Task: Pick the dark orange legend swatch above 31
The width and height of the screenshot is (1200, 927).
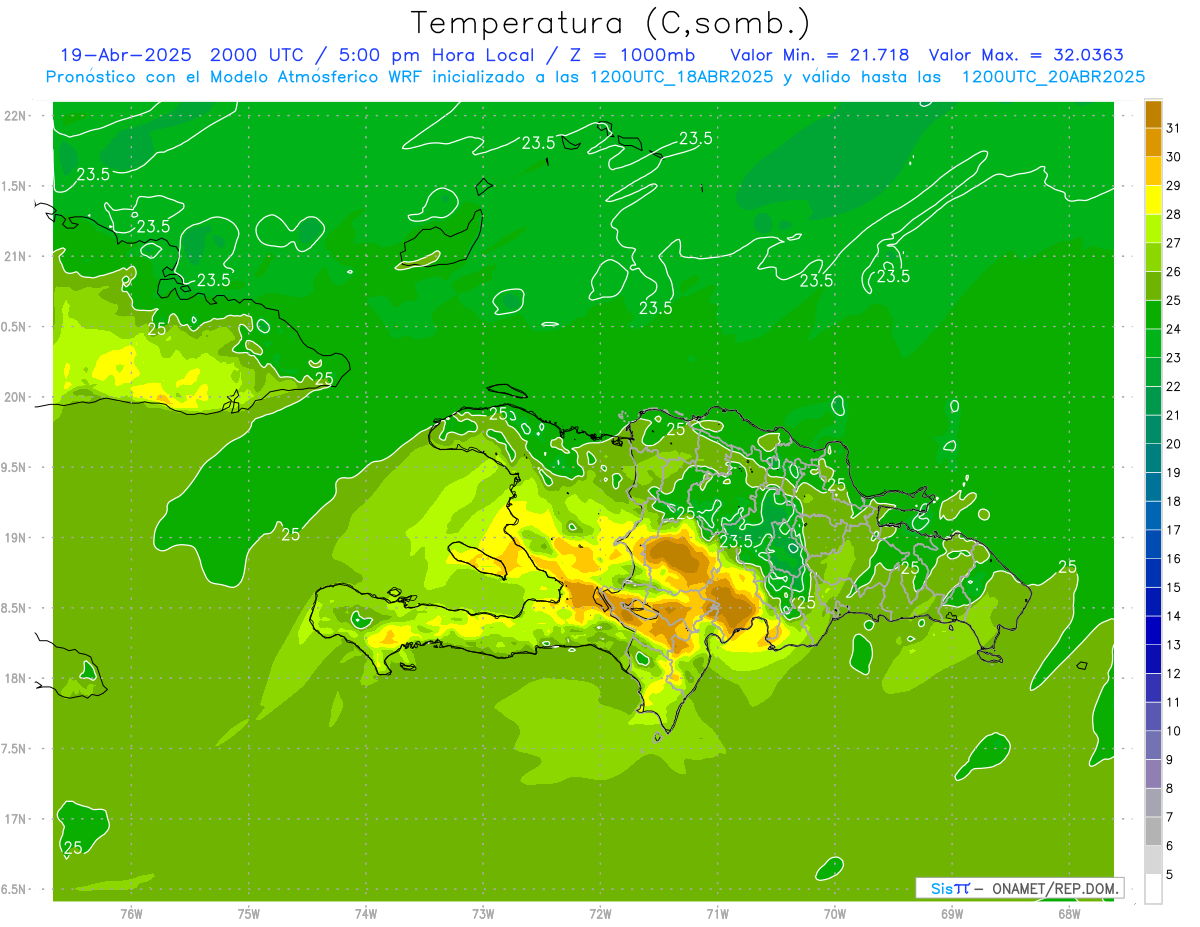Action: tap(1153, 114)
